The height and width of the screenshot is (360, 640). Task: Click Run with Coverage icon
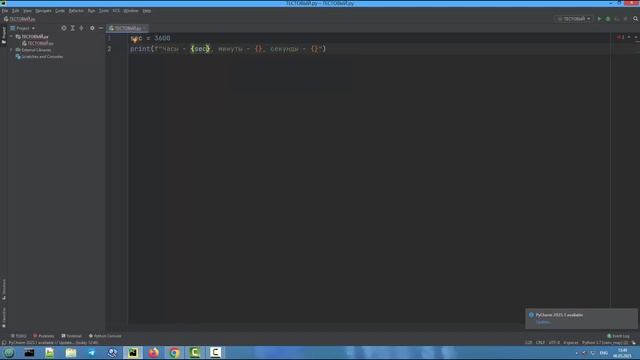point(617,19)
